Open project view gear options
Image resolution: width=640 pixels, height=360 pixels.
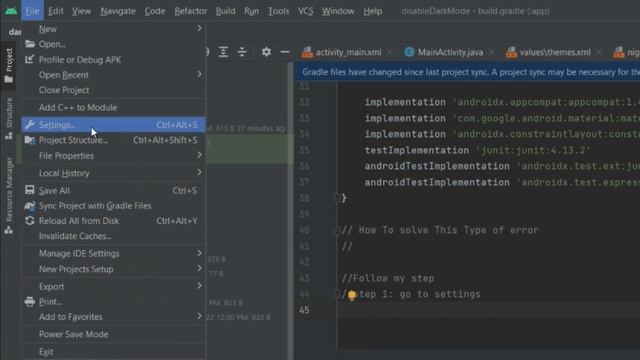coord(266,52)
